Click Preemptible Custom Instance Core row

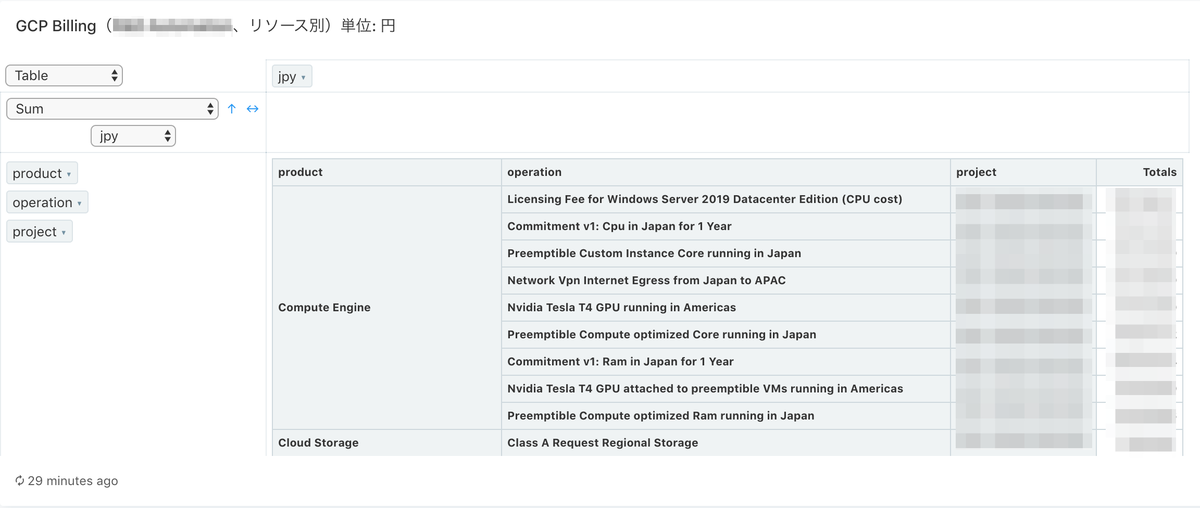[726, 253]
